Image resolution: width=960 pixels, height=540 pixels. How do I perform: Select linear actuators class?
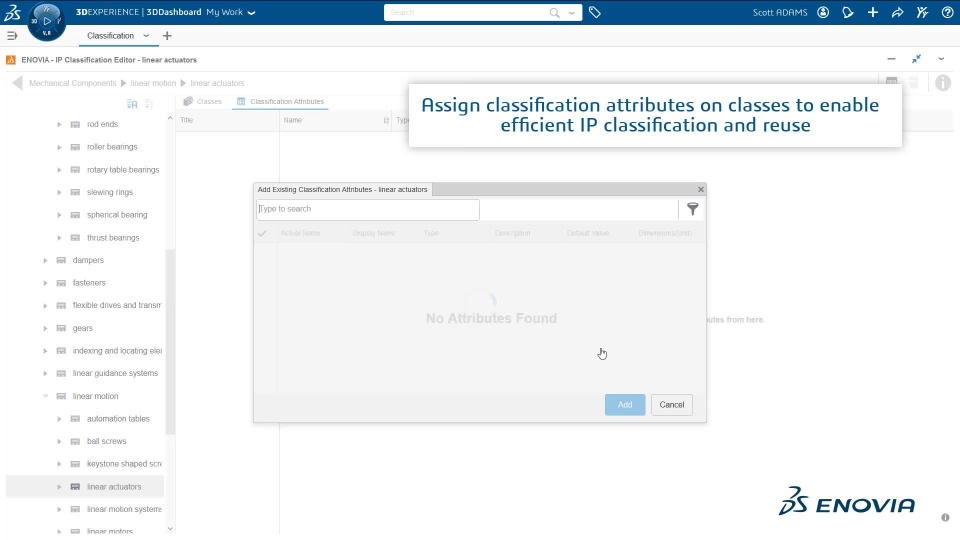(x=114, y=487)
